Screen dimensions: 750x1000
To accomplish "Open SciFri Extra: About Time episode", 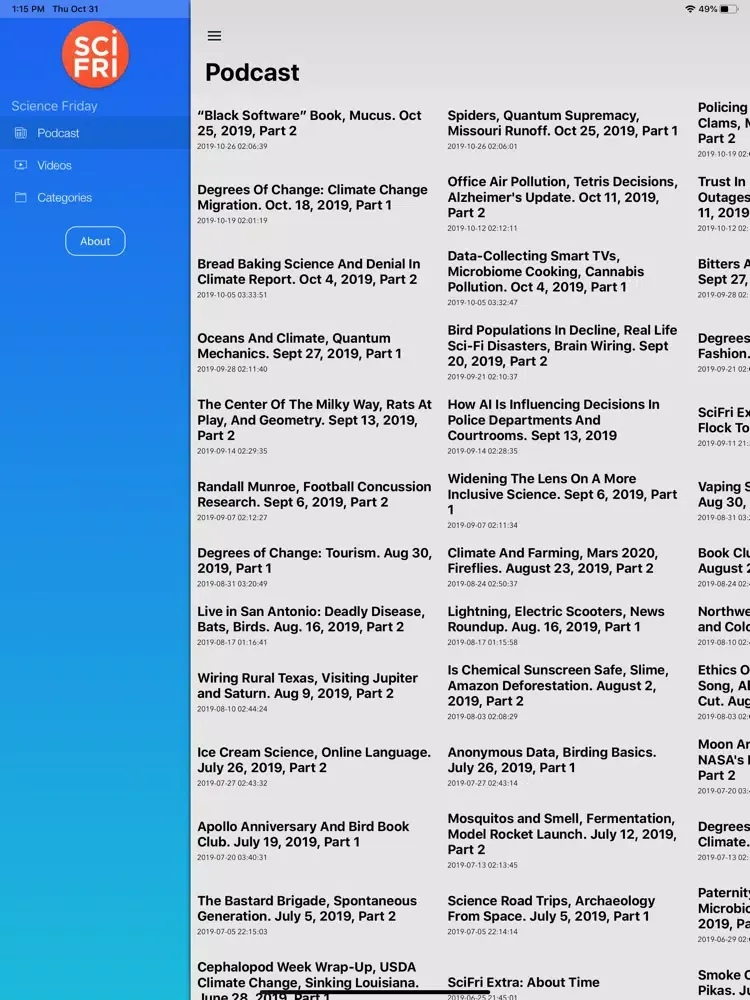I will [524, 982].
